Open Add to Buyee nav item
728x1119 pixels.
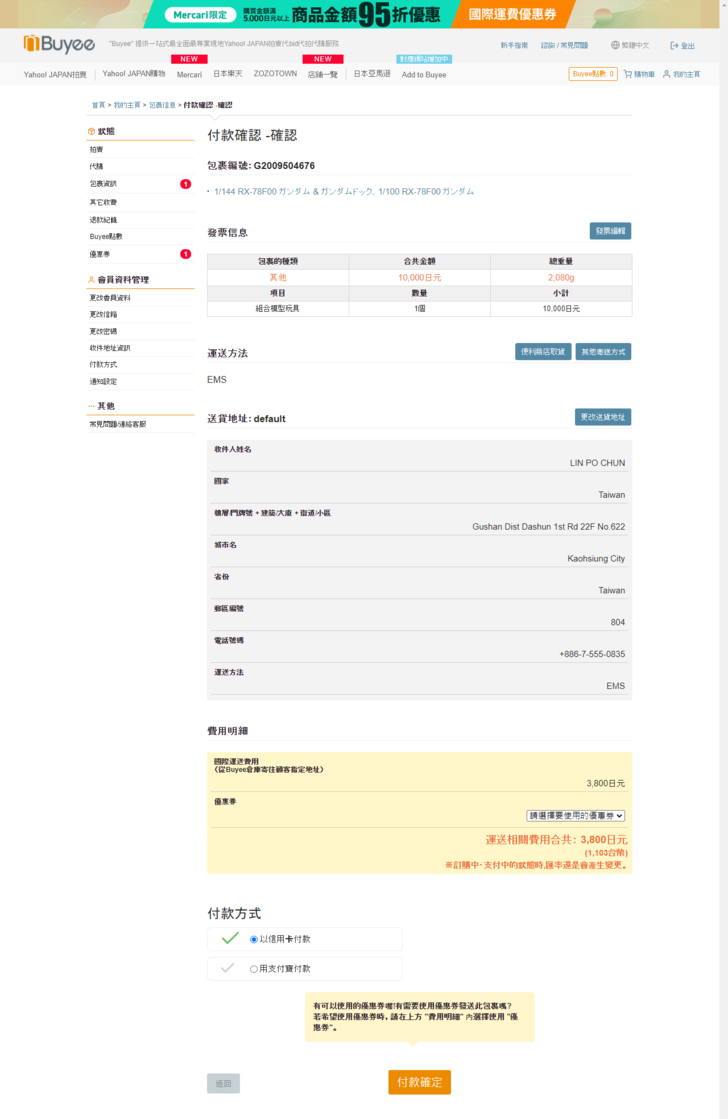click(x=424, y=75)
